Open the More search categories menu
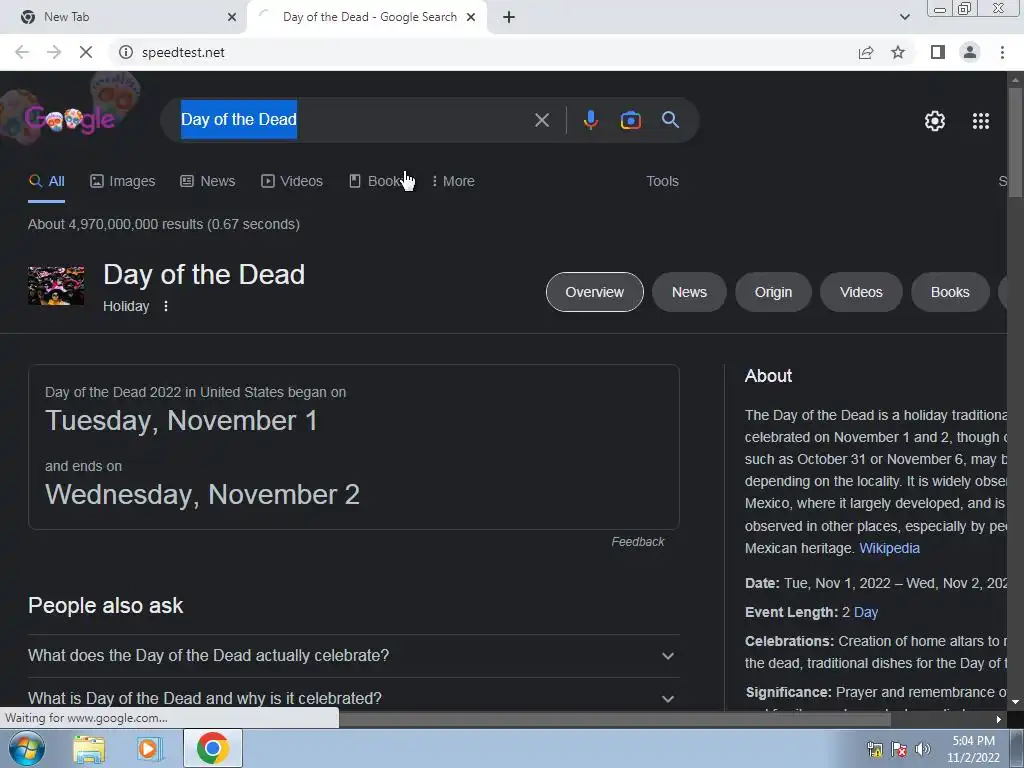1024x768 pixels. [453, 181]
